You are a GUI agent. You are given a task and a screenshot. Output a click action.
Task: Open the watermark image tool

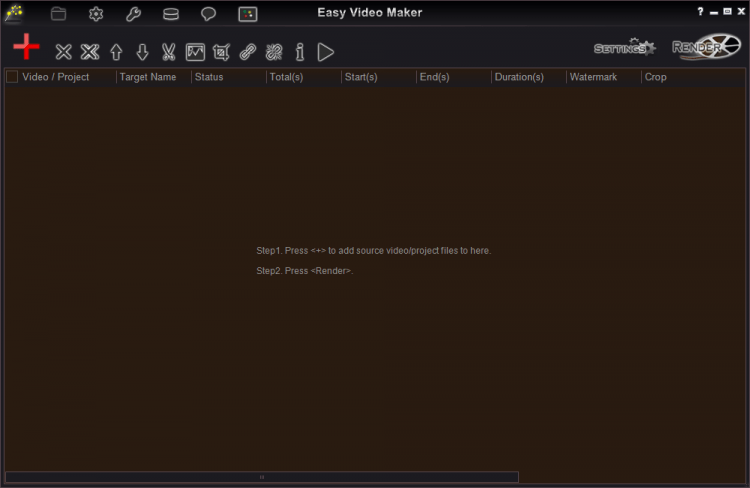coord(195,52)
